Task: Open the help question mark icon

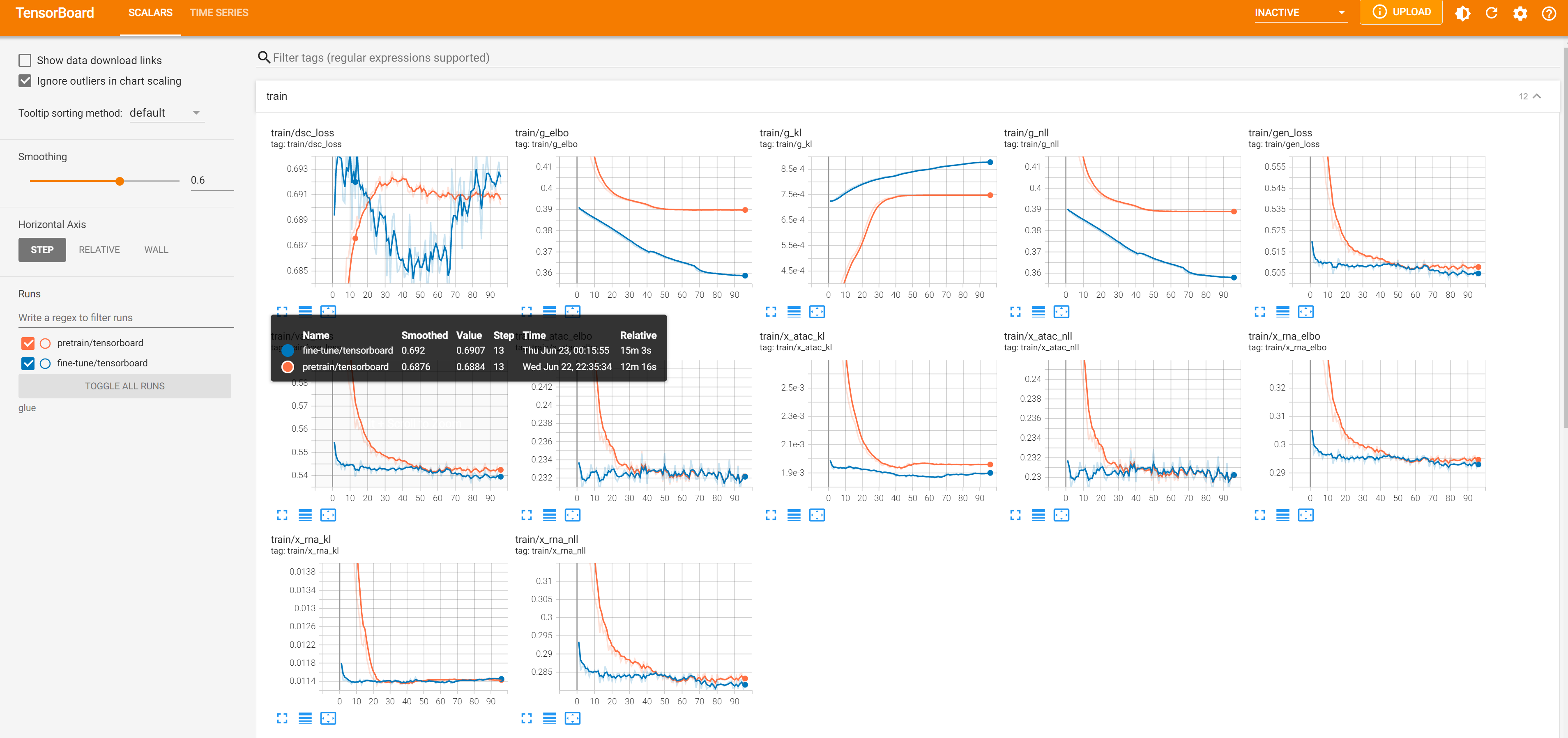Action: (1549, 13)
